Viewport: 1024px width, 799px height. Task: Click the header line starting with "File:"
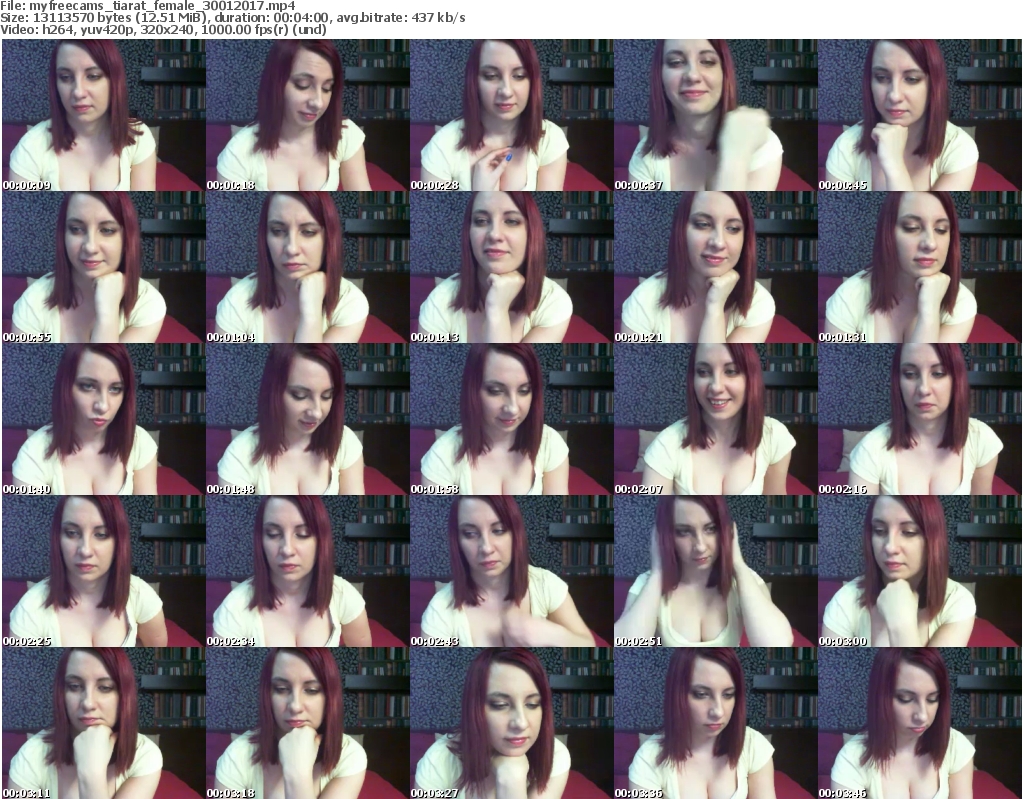point(148,6)
